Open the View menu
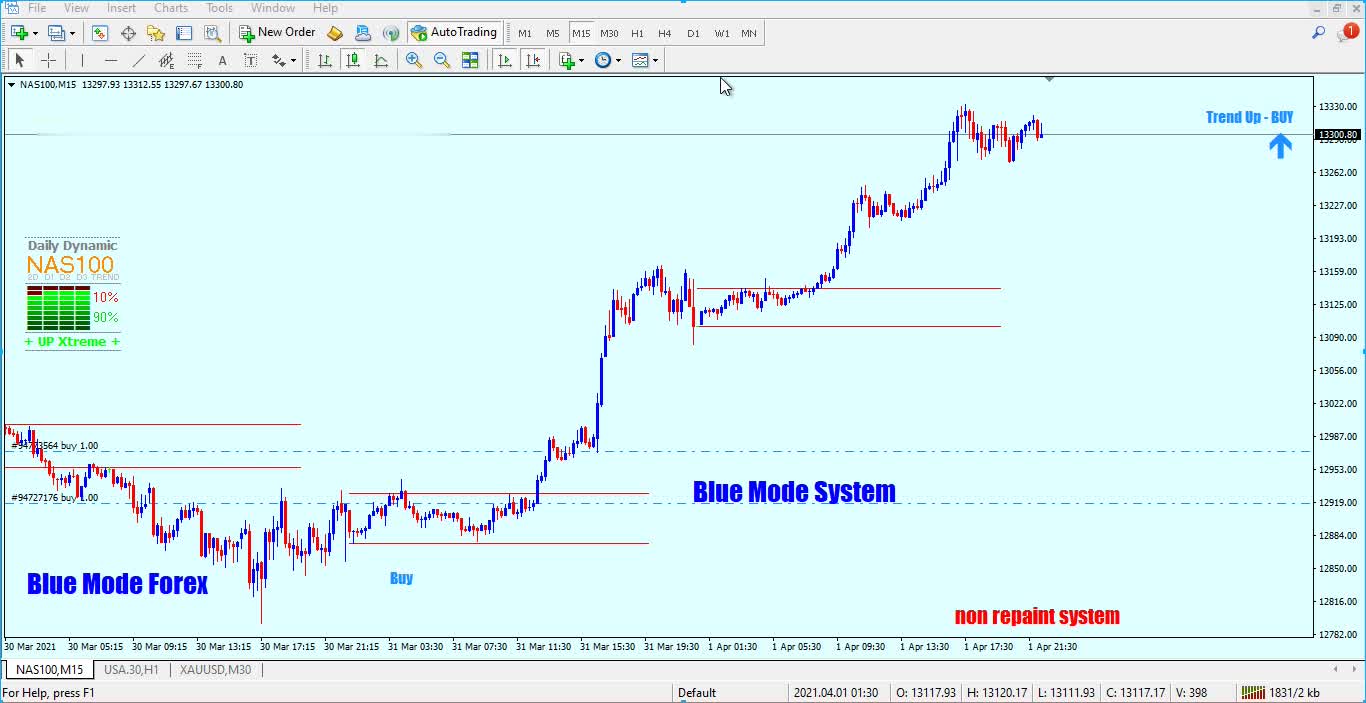 [x=76, y=8]
